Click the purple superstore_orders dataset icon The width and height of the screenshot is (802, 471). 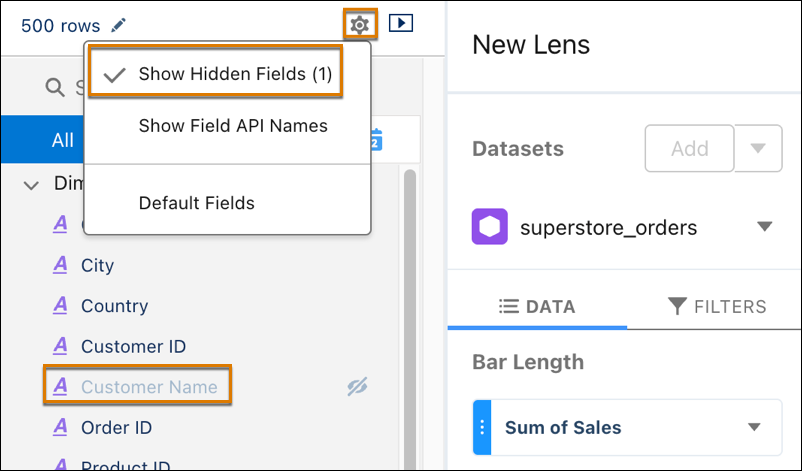(489, 227)
